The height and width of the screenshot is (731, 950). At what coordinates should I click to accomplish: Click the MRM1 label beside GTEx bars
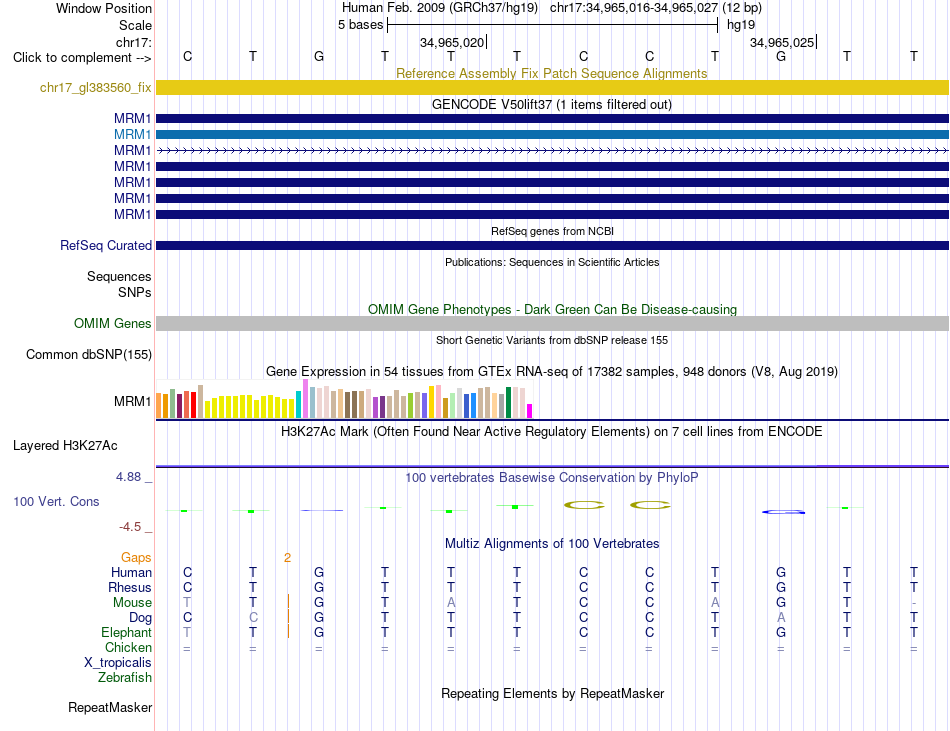[x=132, y=402]
